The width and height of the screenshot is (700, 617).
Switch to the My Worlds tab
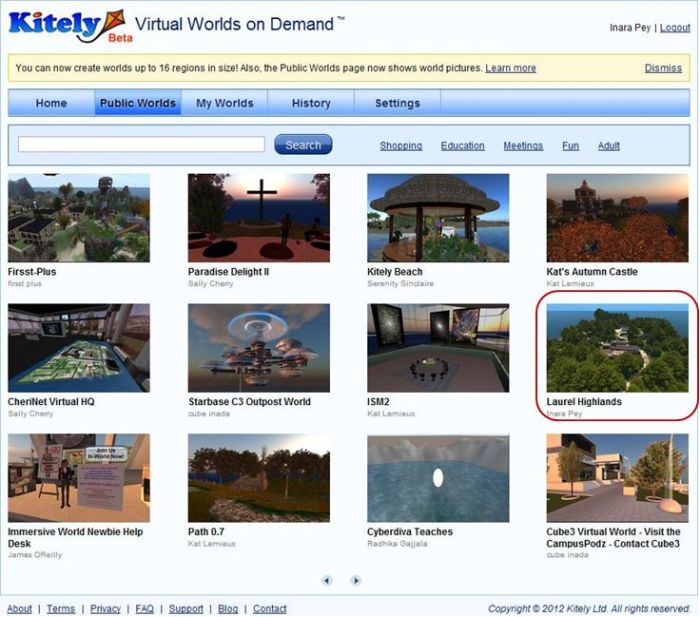[224, 103]
